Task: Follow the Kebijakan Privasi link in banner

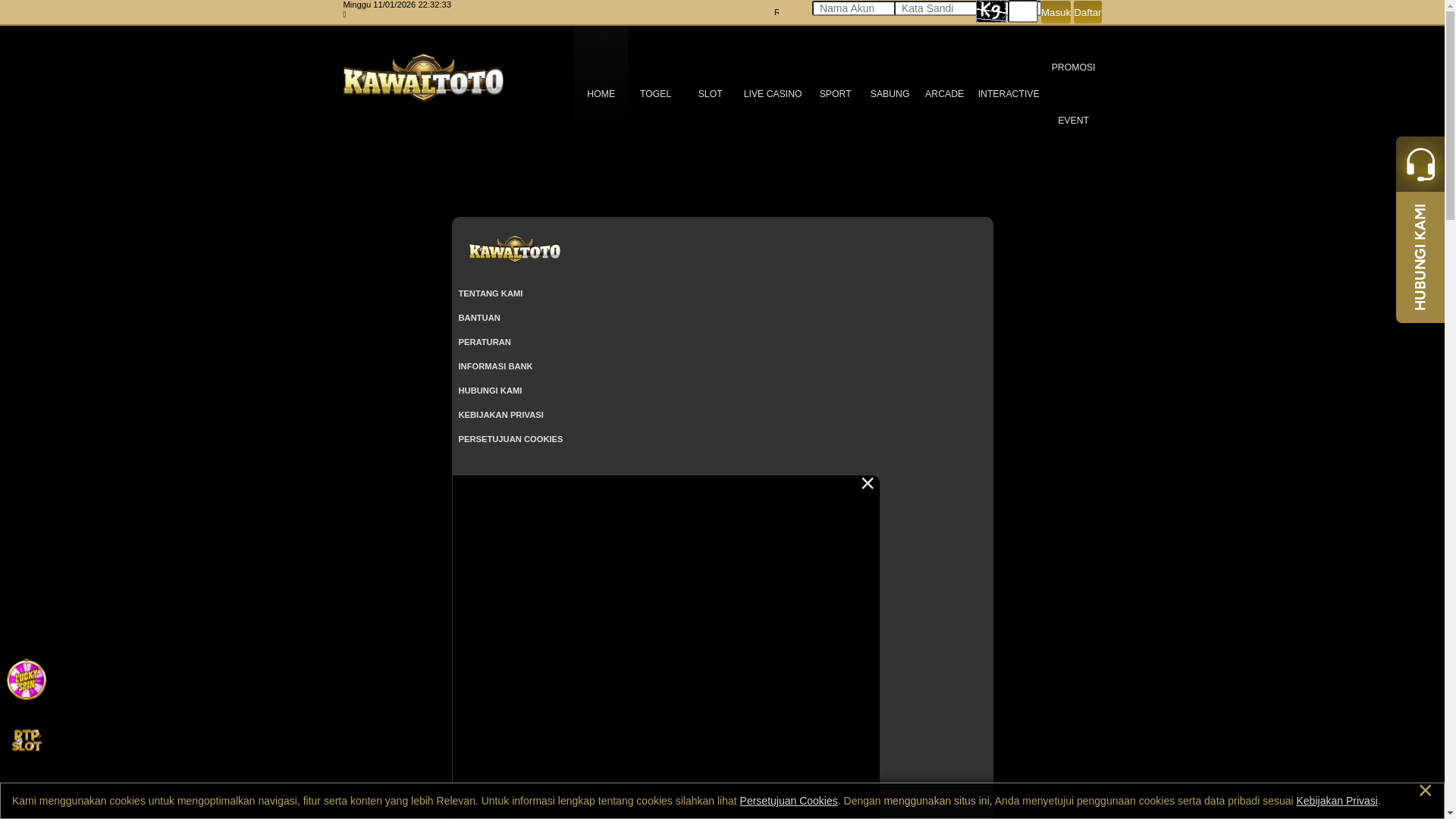Action: (1337, 801)
